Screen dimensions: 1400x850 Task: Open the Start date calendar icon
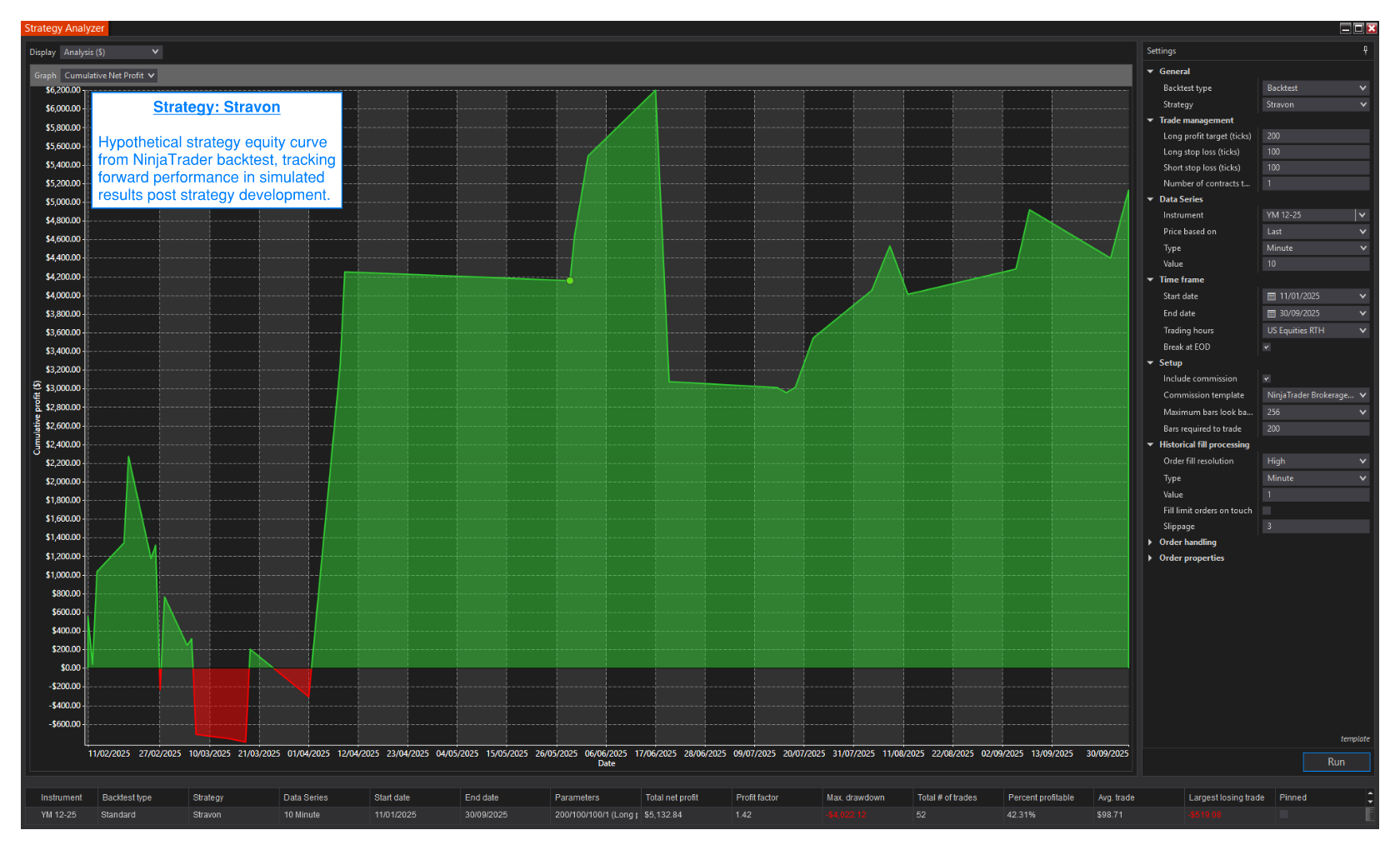(x=1272, y=297)
